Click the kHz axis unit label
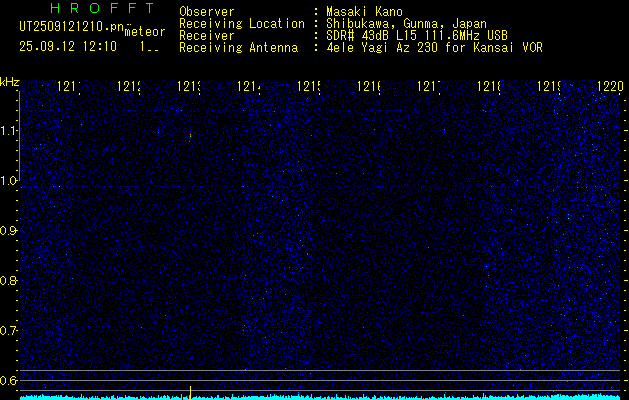 (x=9, y=82)
